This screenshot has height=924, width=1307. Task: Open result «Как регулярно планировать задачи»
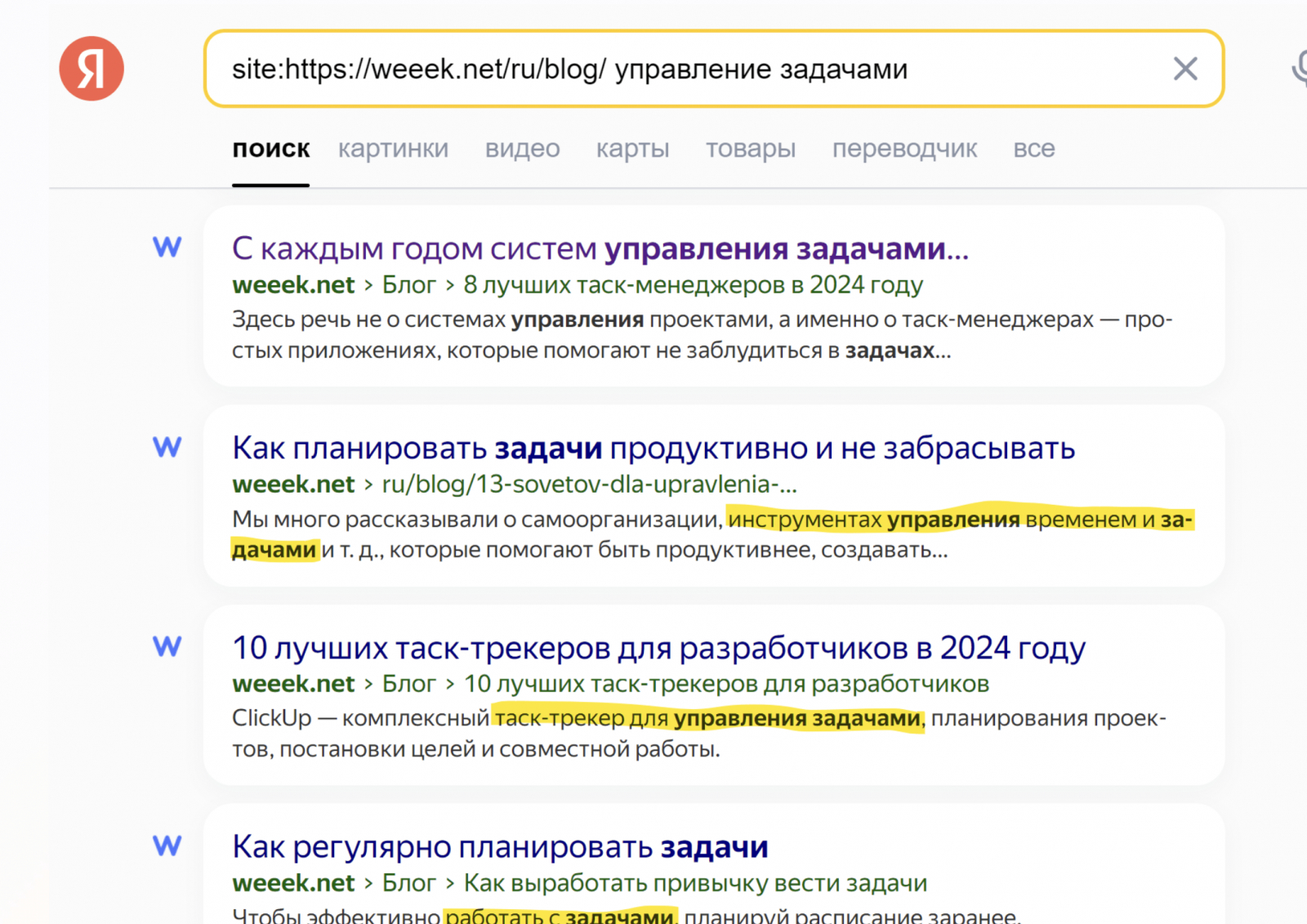[500, 846]
